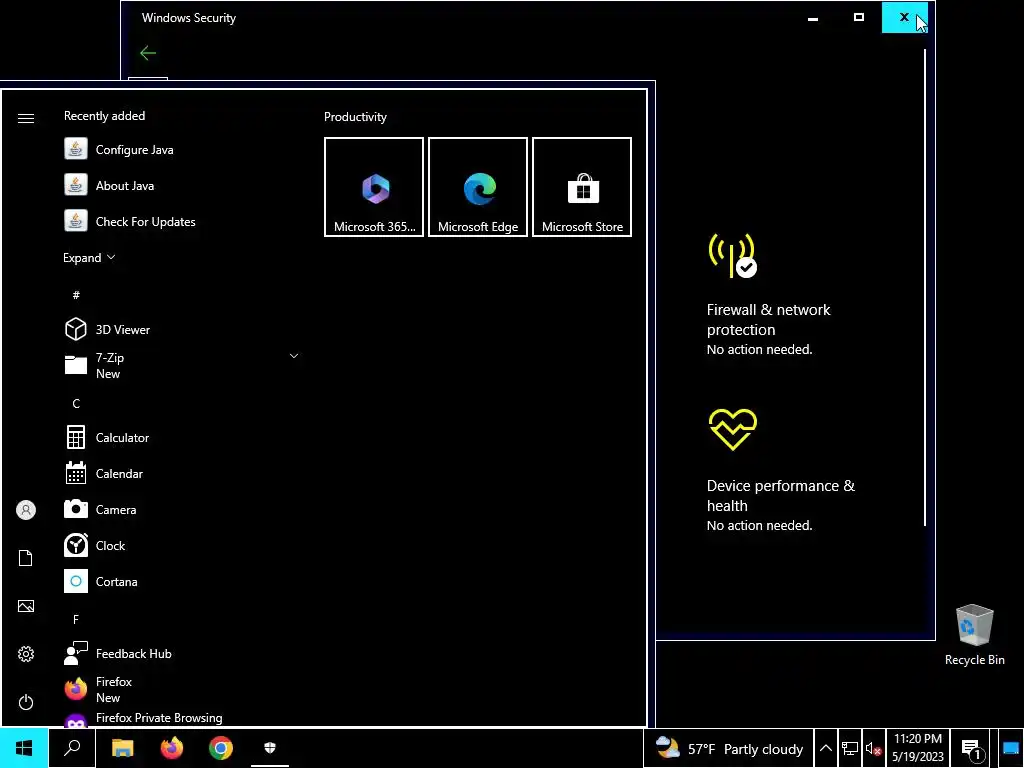Open Settings gear in Start sidebar
This screenshot has height=768, width=1024.
26,654
